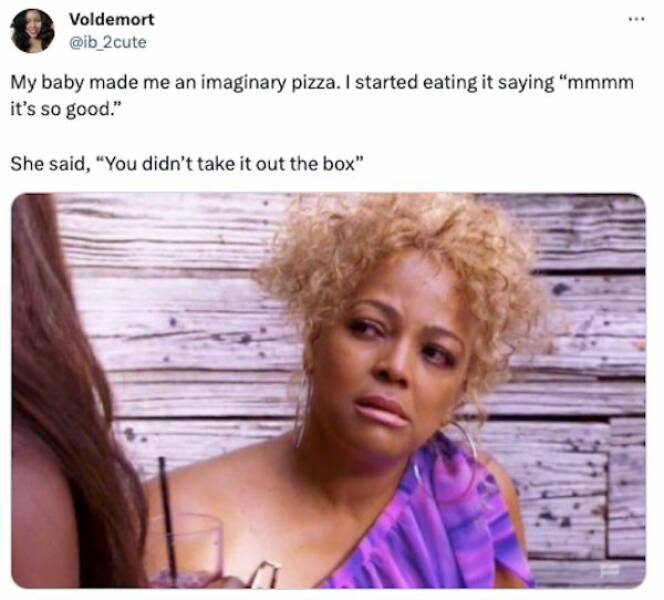Click the woman's face in the meme
This screenshot has width=664, height=600.
coord(396,364)
